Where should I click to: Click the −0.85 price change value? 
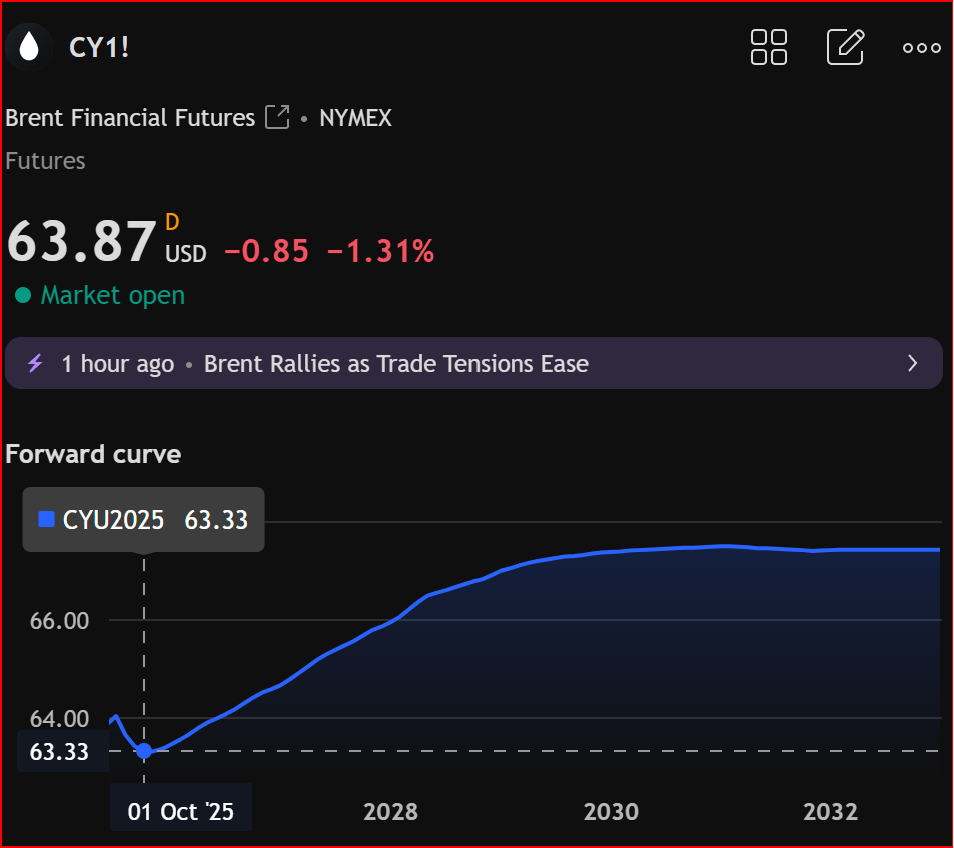pyautogui.click(x=266, y=251)
